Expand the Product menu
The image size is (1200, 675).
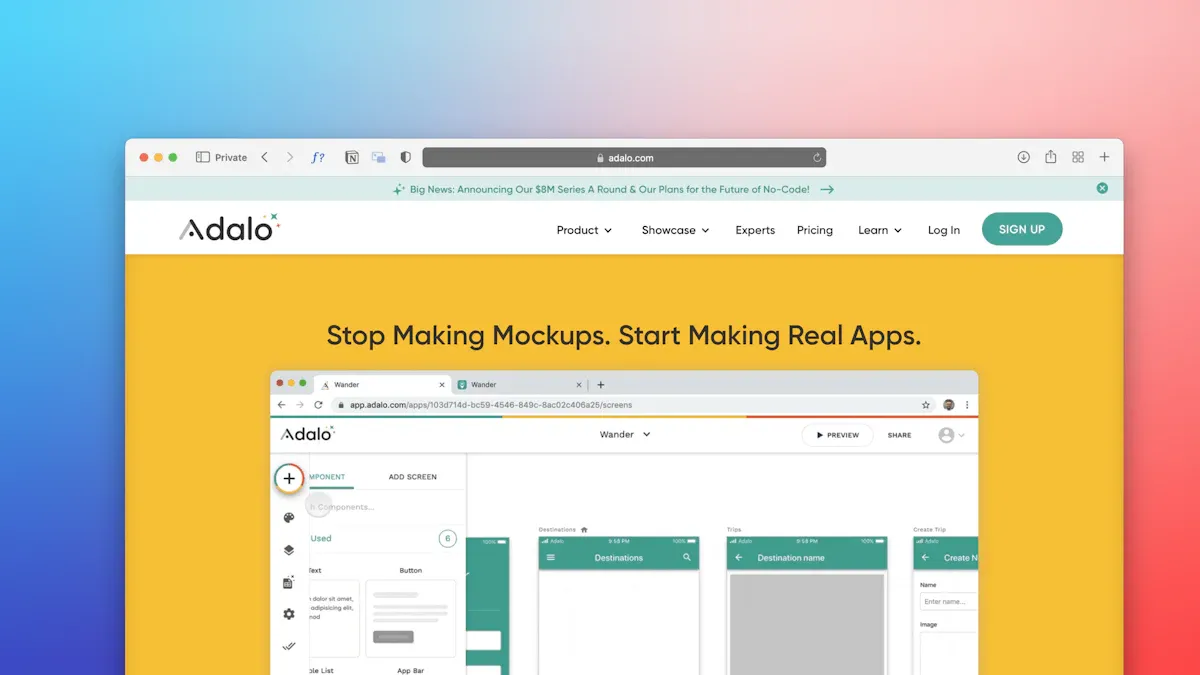pos(584,230)
